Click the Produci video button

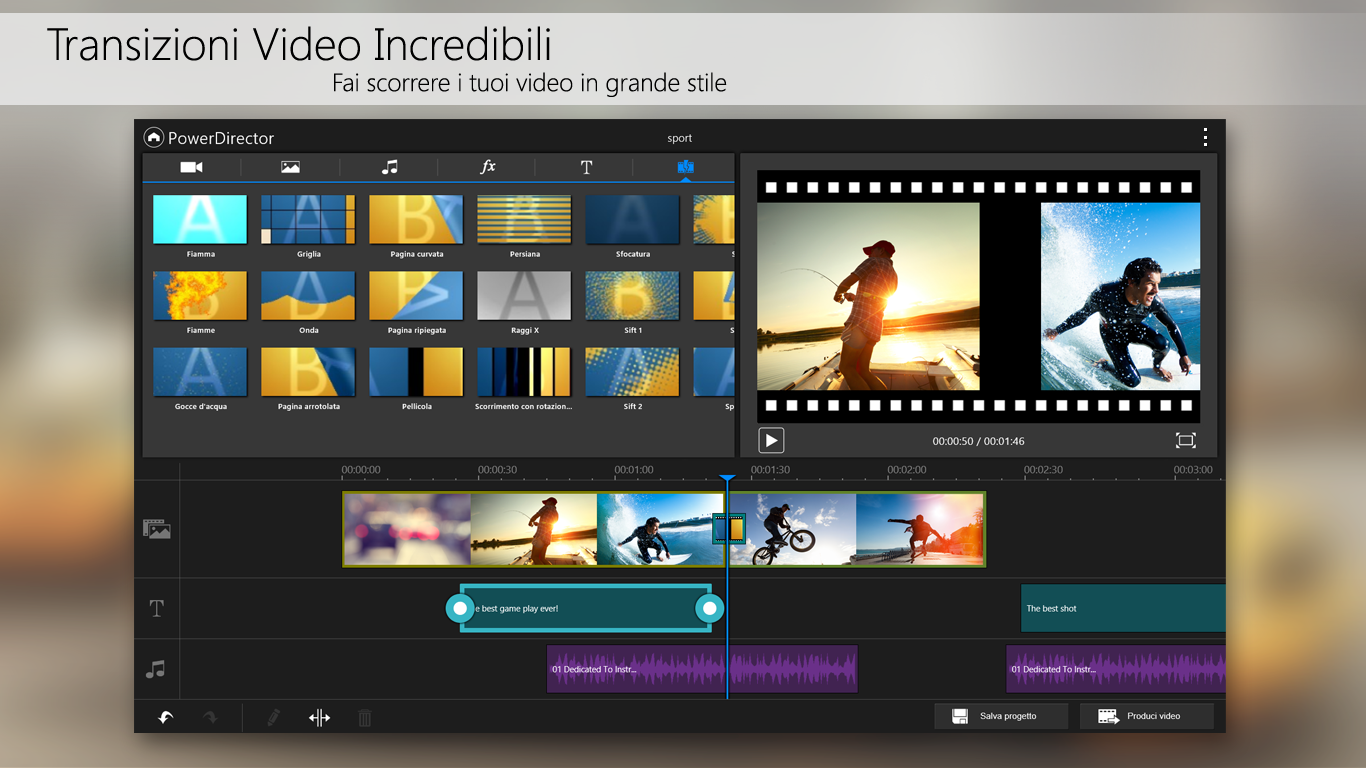pyautogui.click(x=1146, y=715)
